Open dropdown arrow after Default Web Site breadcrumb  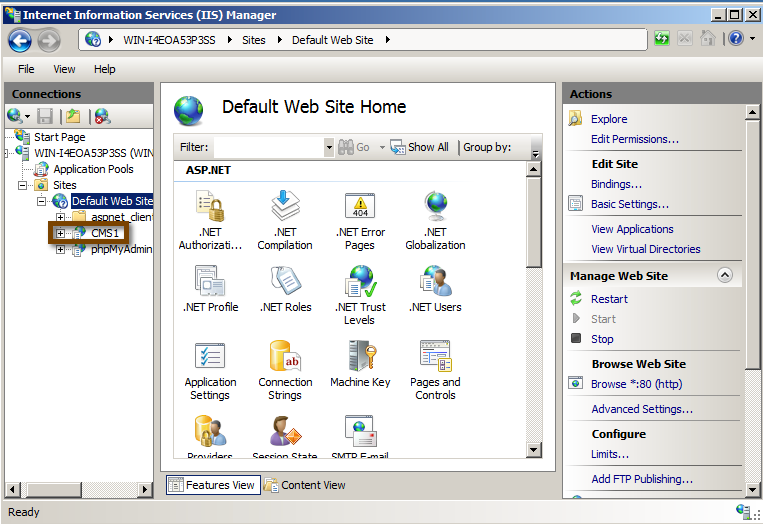pos(387,40)
